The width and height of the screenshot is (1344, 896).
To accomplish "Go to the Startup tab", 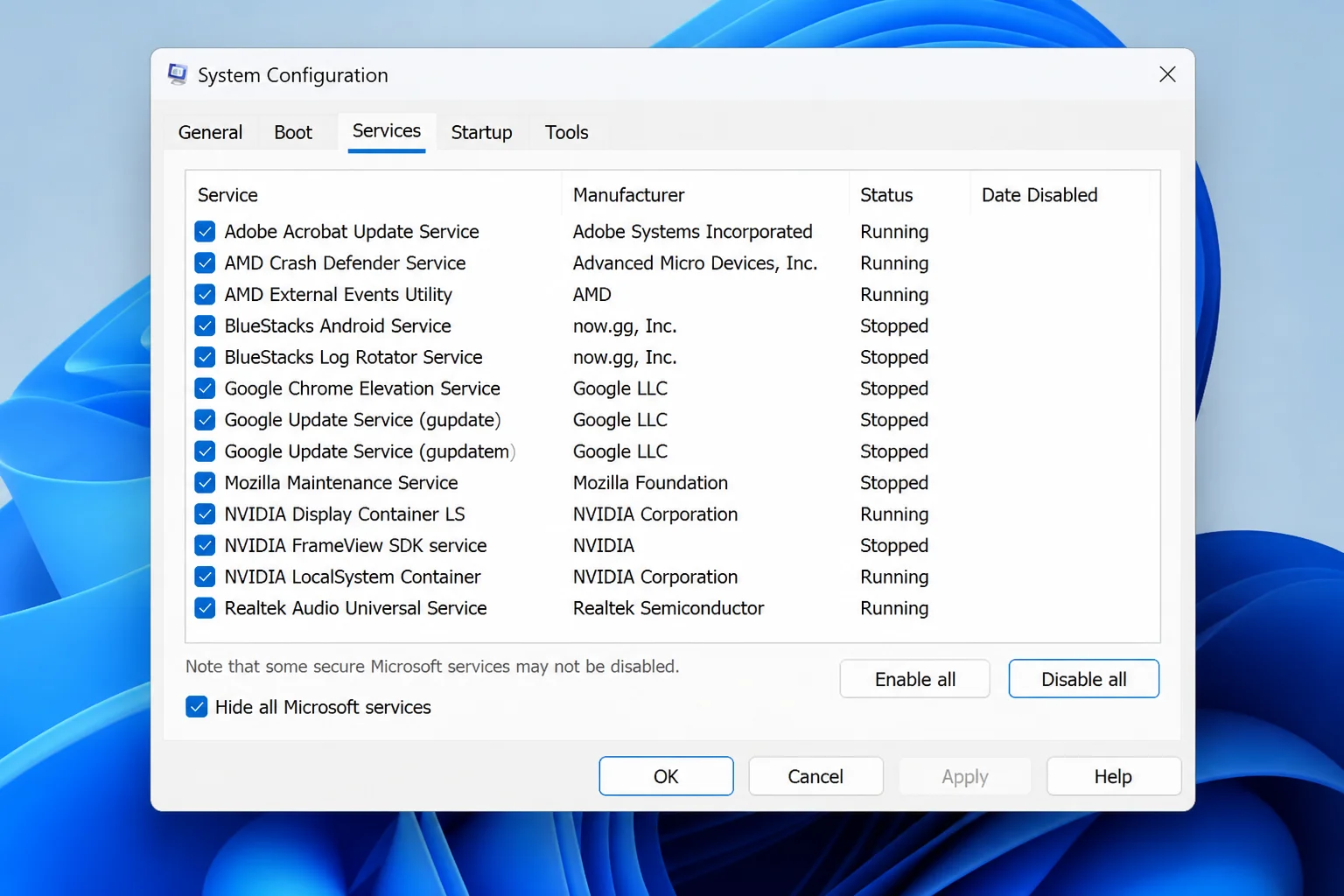I will click(x=481, y=132).
